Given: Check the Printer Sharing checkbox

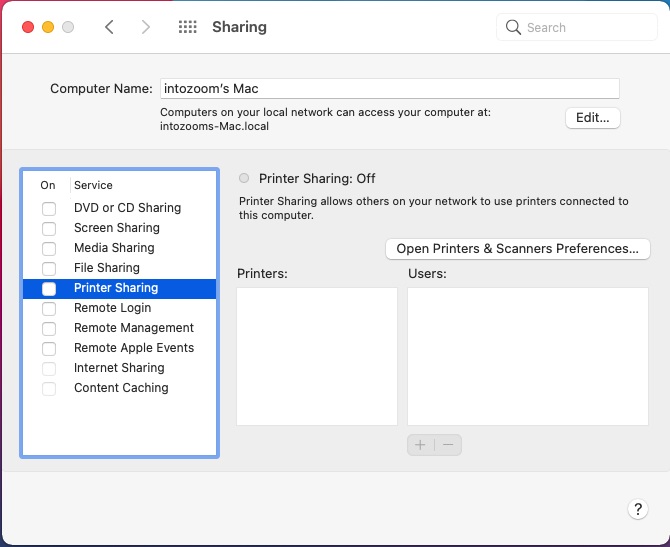Looking at the screenshot, I should 49,288.
